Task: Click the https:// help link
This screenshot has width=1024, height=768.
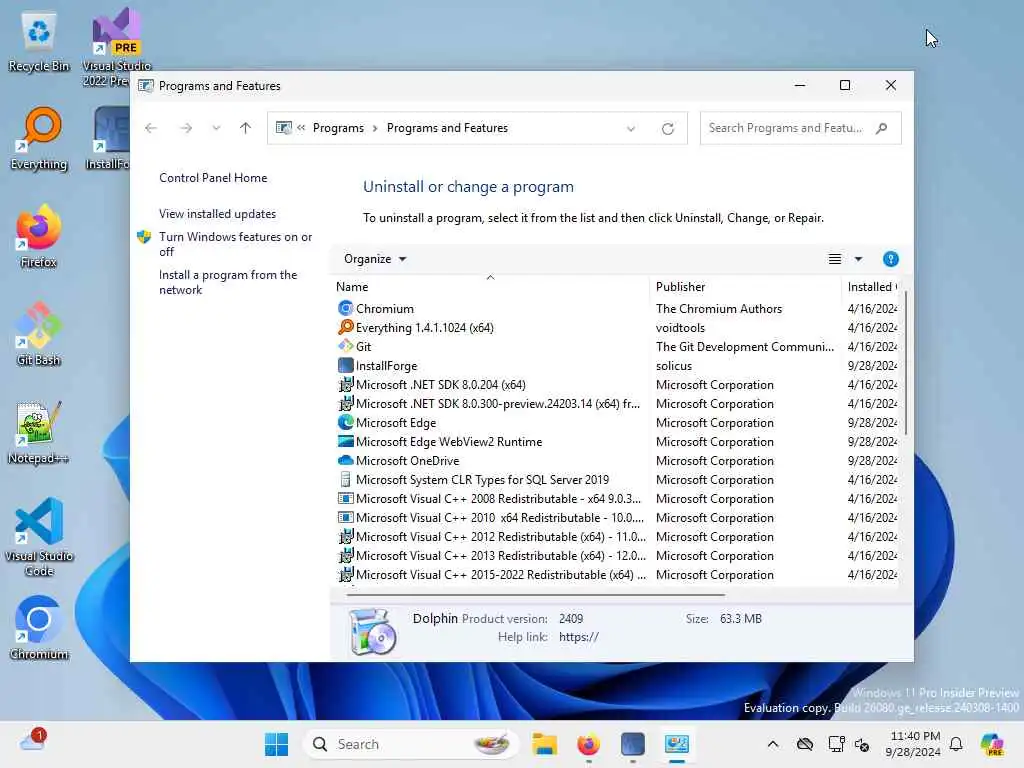Action: 579,637
